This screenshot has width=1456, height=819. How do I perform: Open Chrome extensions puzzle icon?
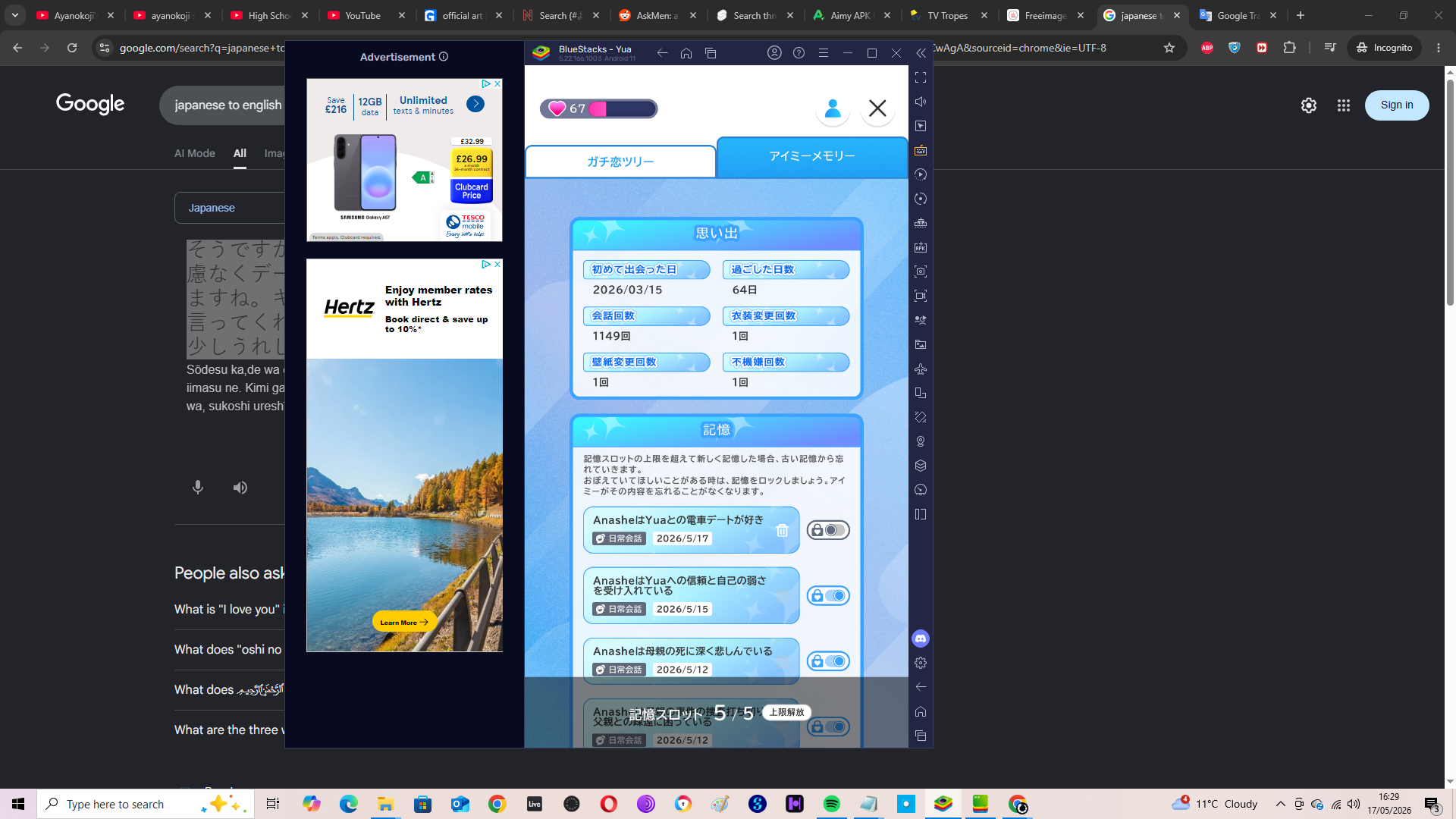point(1289,48)
